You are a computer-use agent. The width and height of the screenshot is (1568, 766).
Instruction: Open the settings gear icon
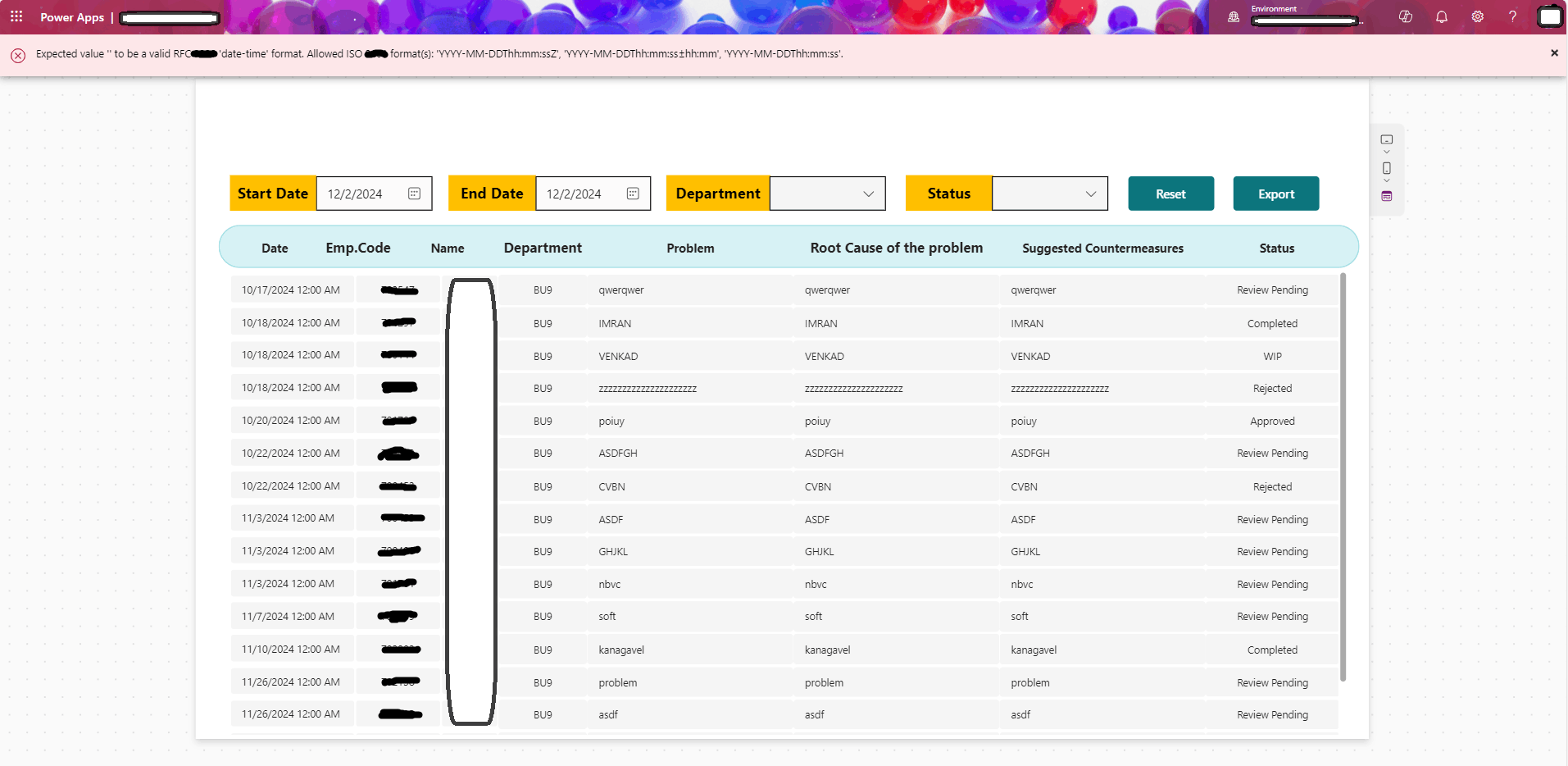pyautogui.click(x=1478, y=16)
